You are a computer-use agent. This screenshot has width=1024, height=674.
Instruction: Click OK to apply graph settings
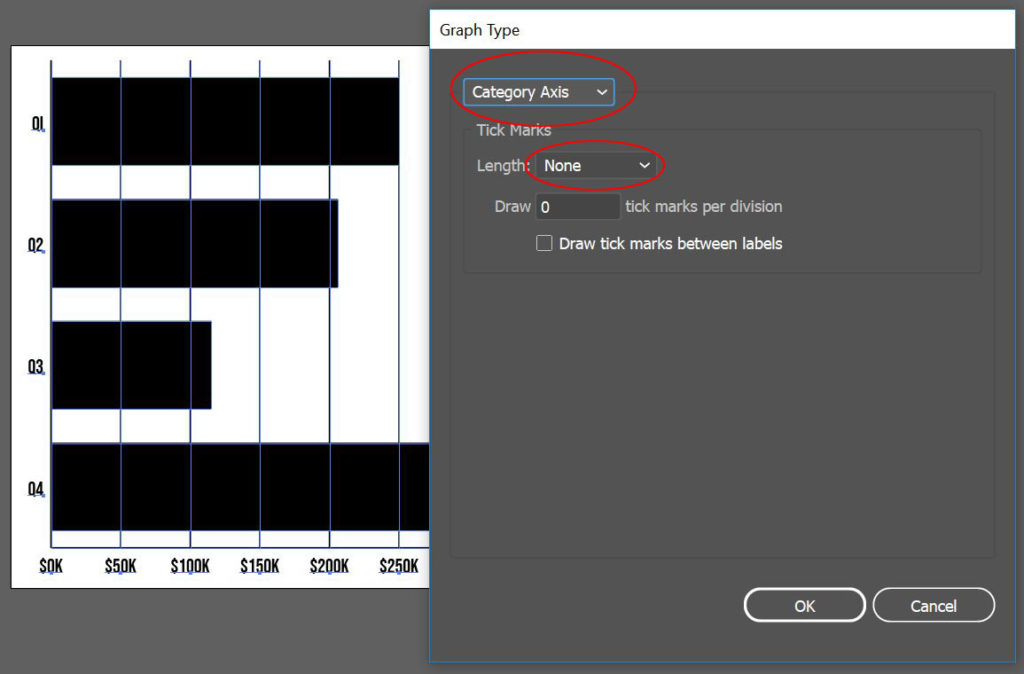(803, 605)
